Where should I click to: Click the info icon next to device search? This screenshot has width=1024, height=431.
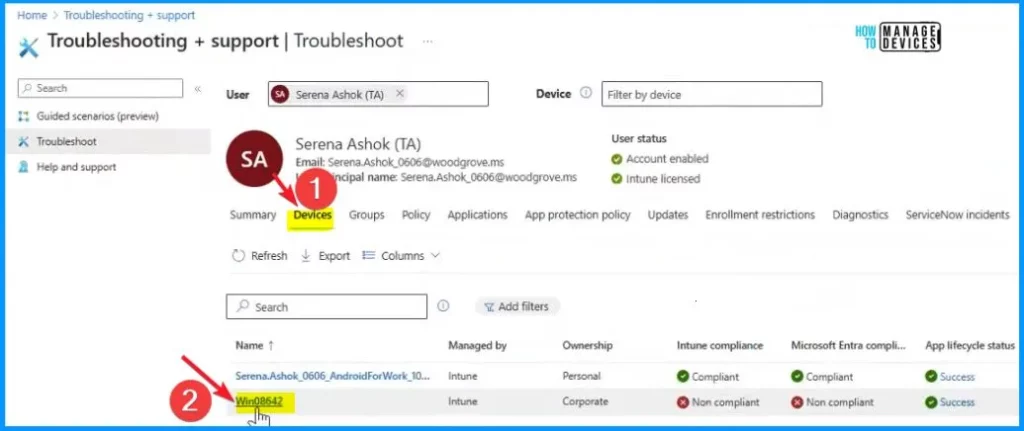443,306
